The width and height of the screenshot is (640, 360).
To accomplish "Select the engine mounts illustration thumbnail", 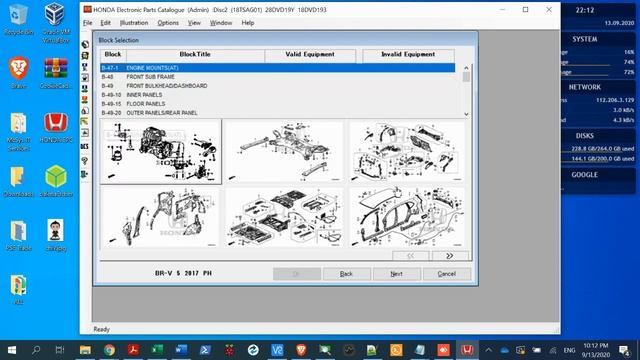I will click(161, 152).
